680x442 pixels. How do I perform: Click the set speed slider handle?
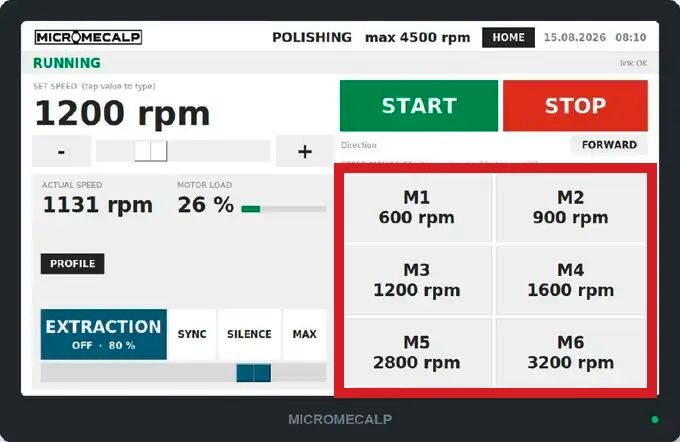[150, 151]
